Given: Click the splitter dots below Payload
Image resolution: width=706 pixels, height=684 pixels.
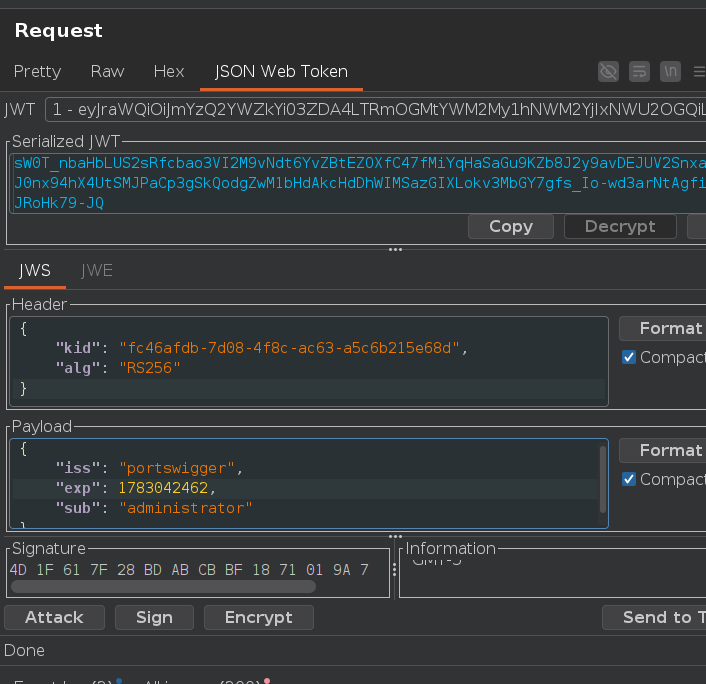Looking at the screenshot, I should (395, 537).
